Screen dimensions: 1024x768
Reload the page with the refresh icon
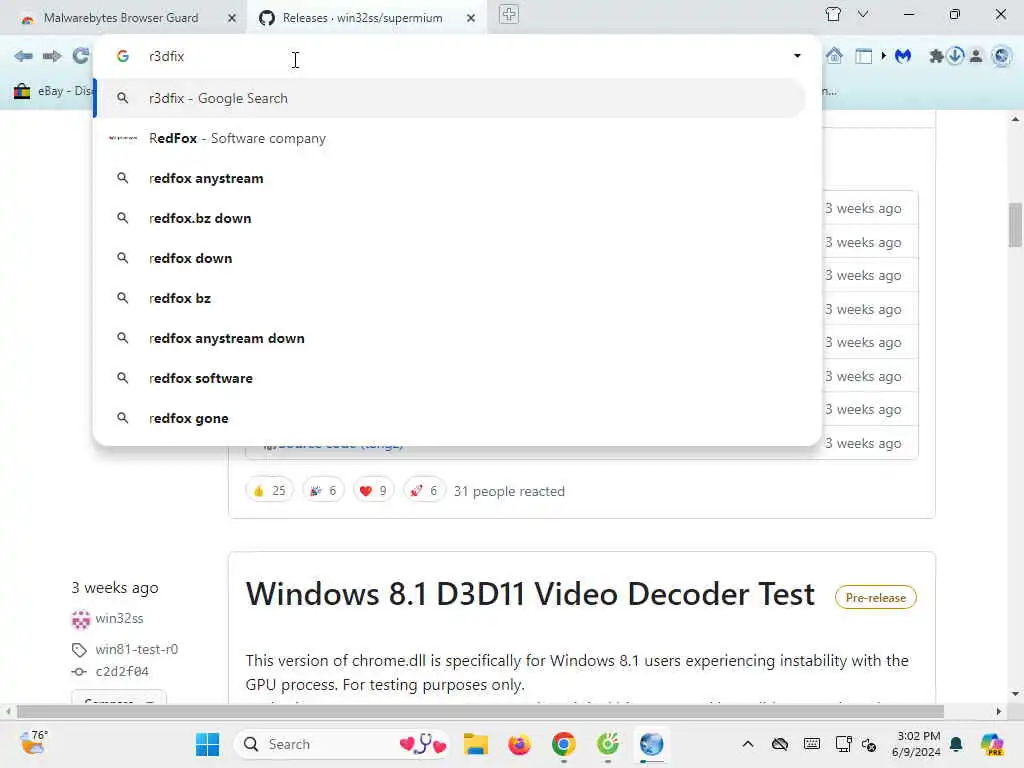(x=80, y=56)
